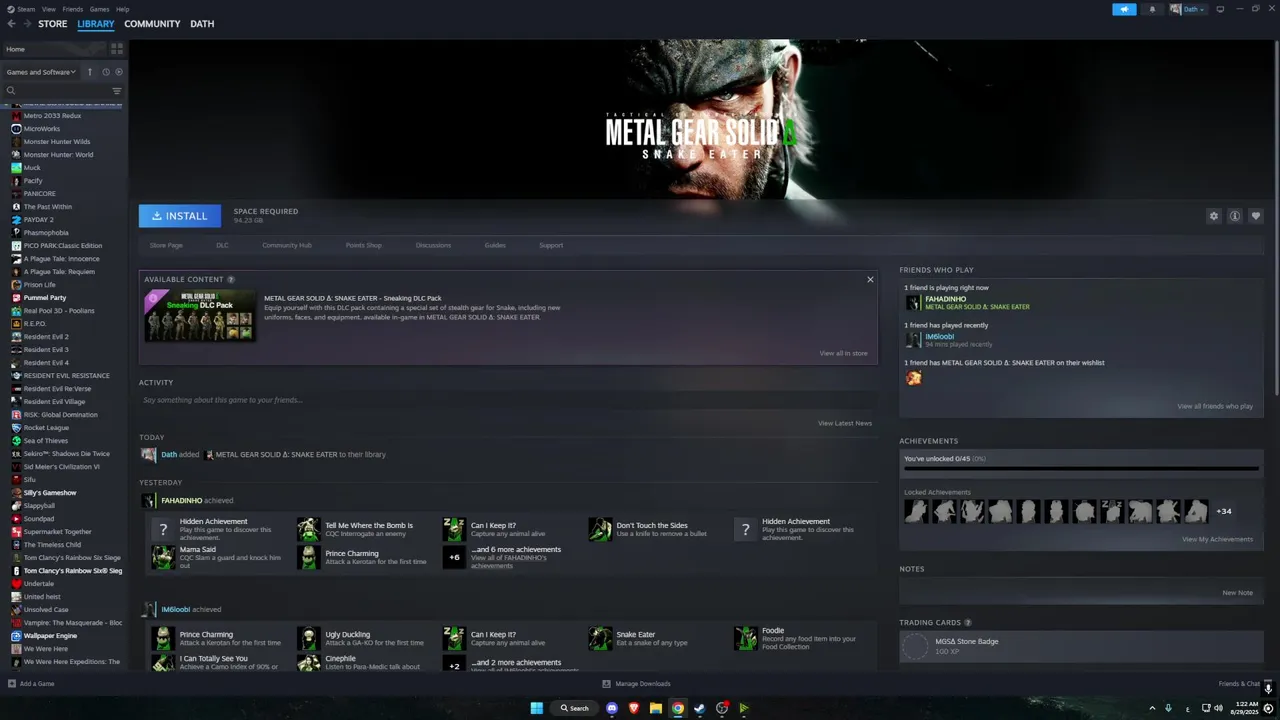The image size is (1280, 720).
Task: Expand FAHADINHO's +6 more achievements
Action: pyautogui.click(x=454, y=557)
